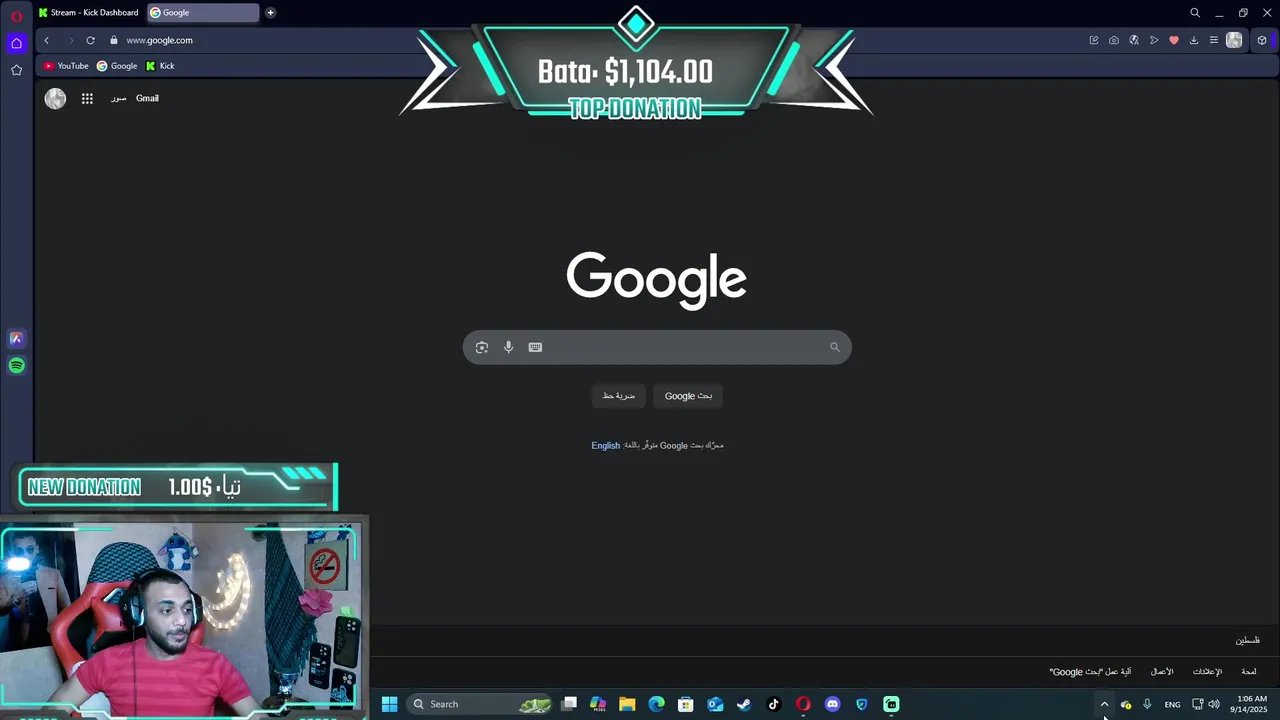Search by image with lens icon

[482, 347]
